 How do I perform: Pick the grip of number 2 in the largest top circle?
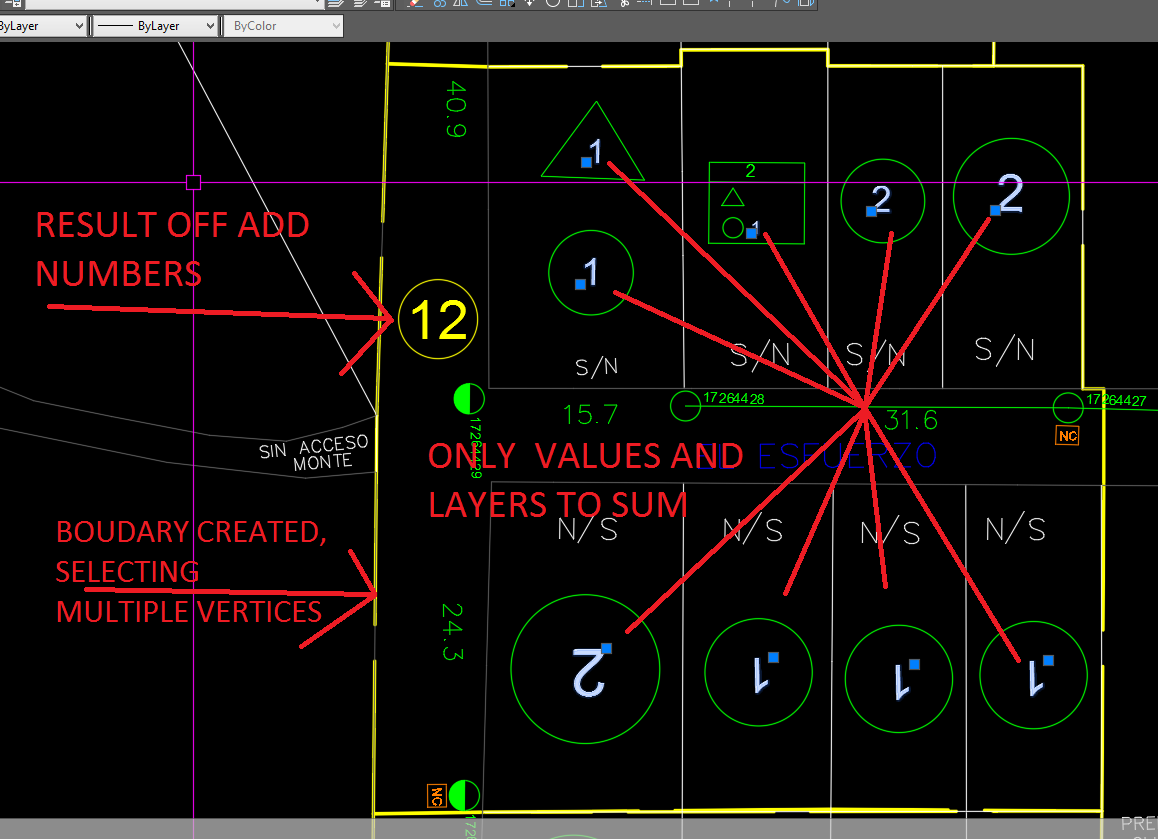995,210
